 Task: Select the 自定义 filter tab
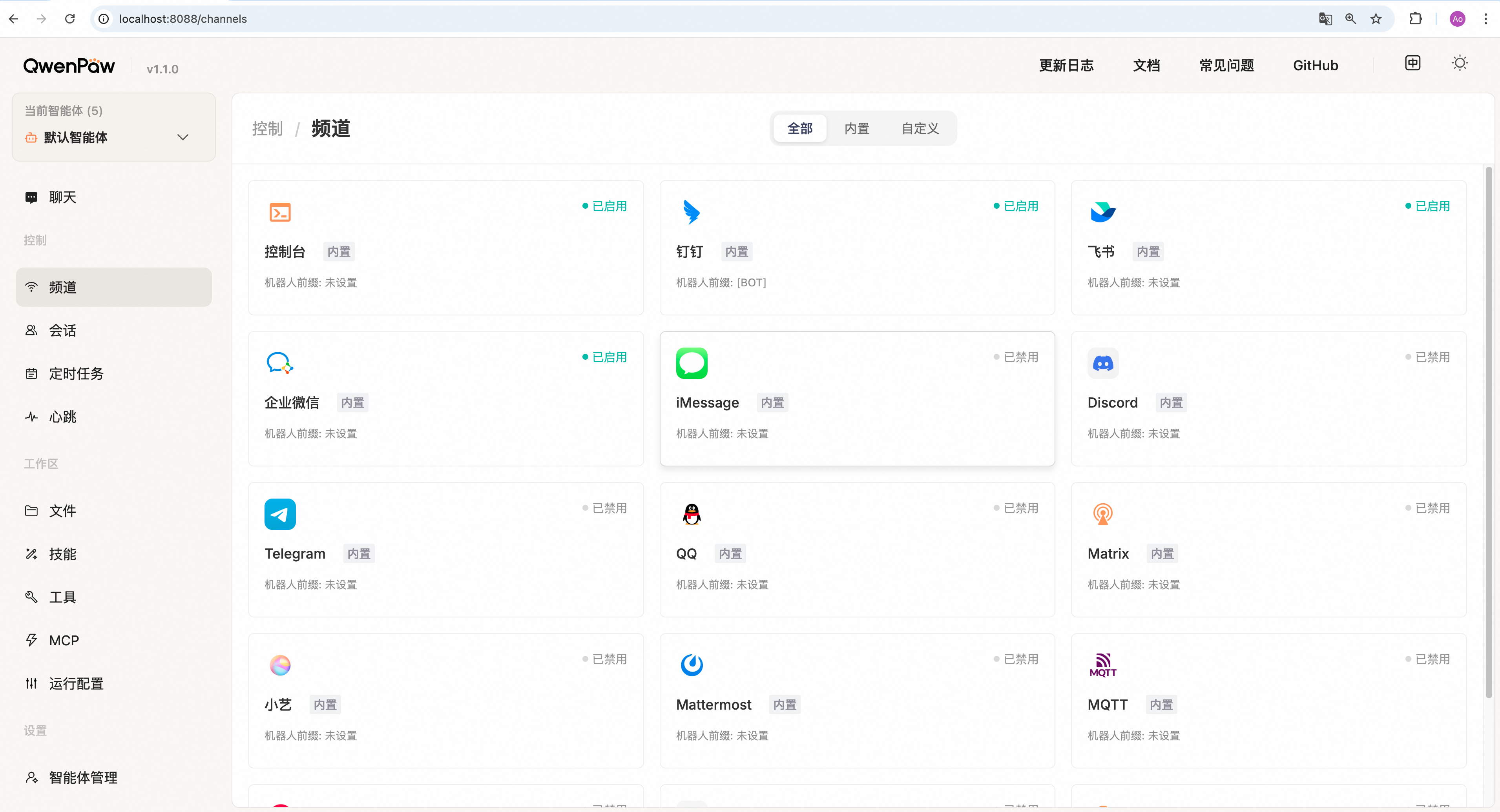tap(920, 128)
